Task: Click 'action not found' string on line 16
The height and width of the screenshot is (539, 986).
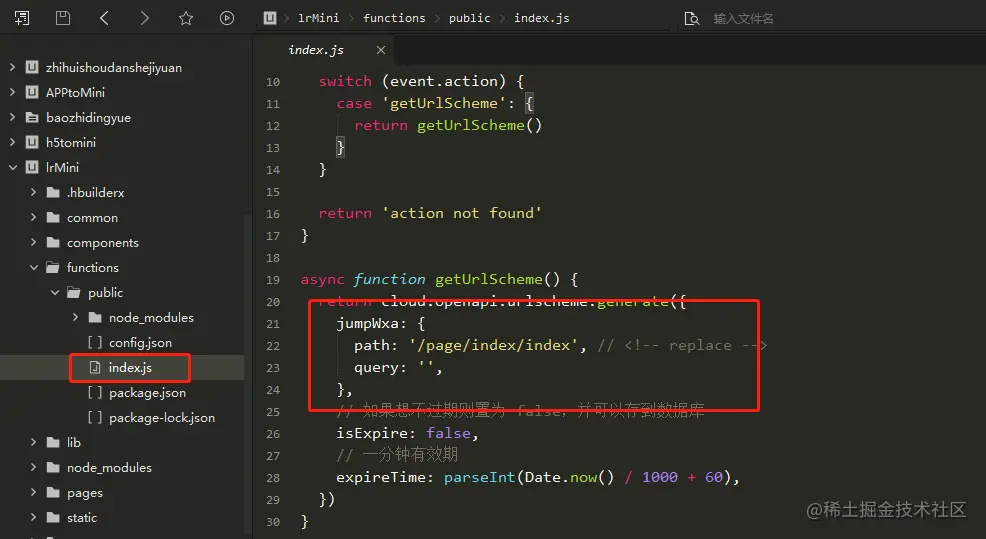Action: [462, 213]
